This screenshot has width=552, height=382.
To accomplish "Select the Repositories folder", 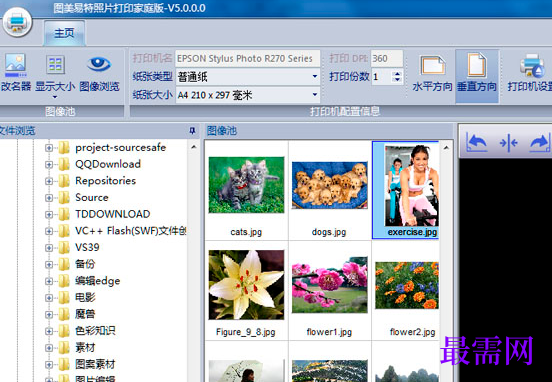I will (x=105, y=181).
